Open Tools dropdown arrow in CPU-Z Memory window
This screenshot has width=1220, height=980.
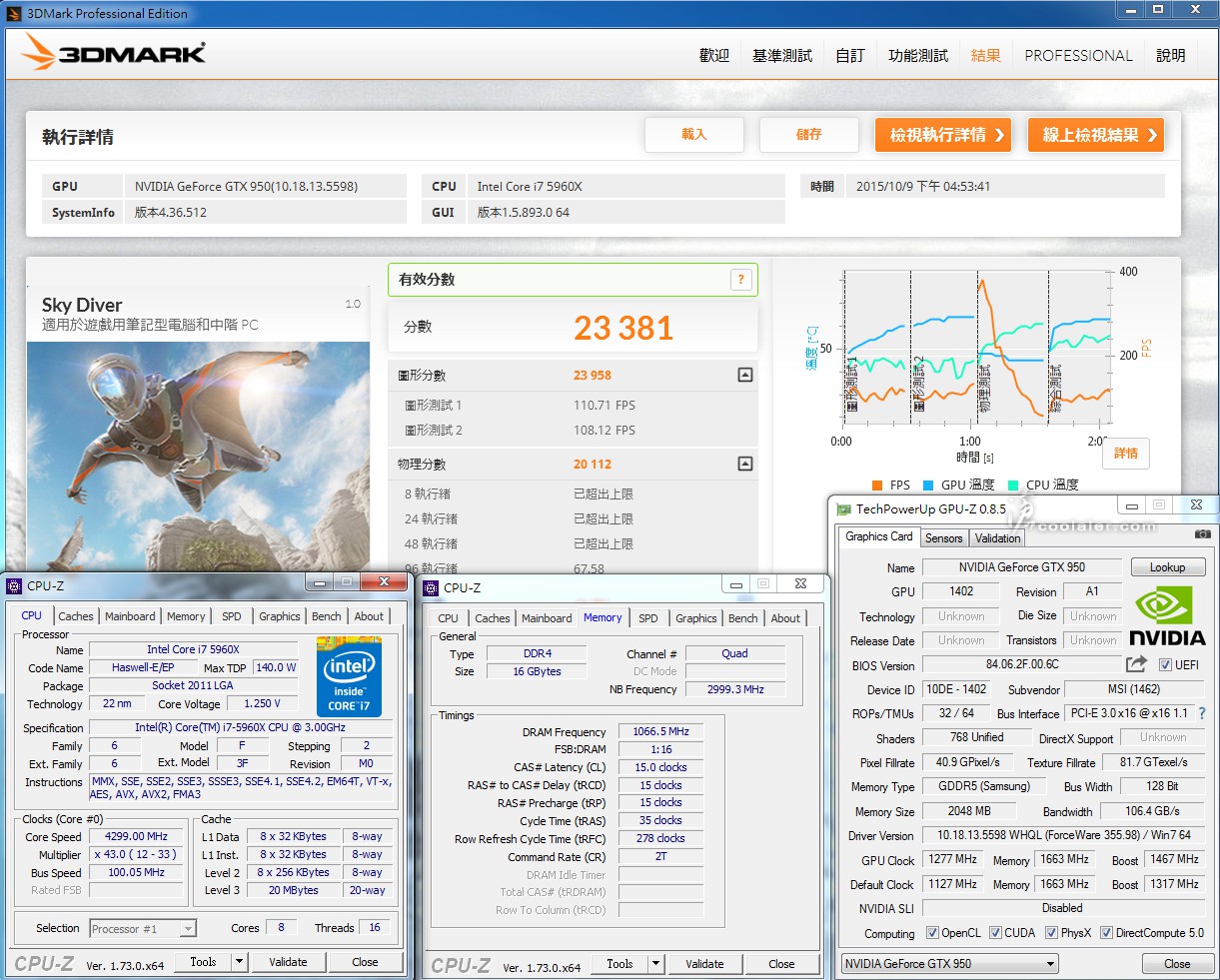tap(655, 964)
